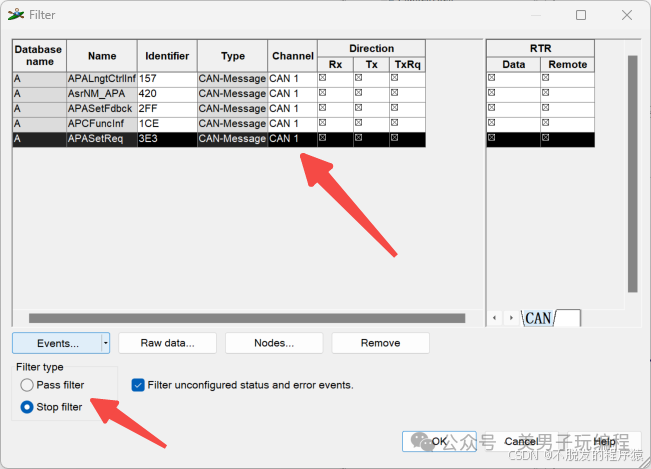Toggle RTR Data checkbox for APASetFdbck row
The image size is (651, 469).
[492, 107]
